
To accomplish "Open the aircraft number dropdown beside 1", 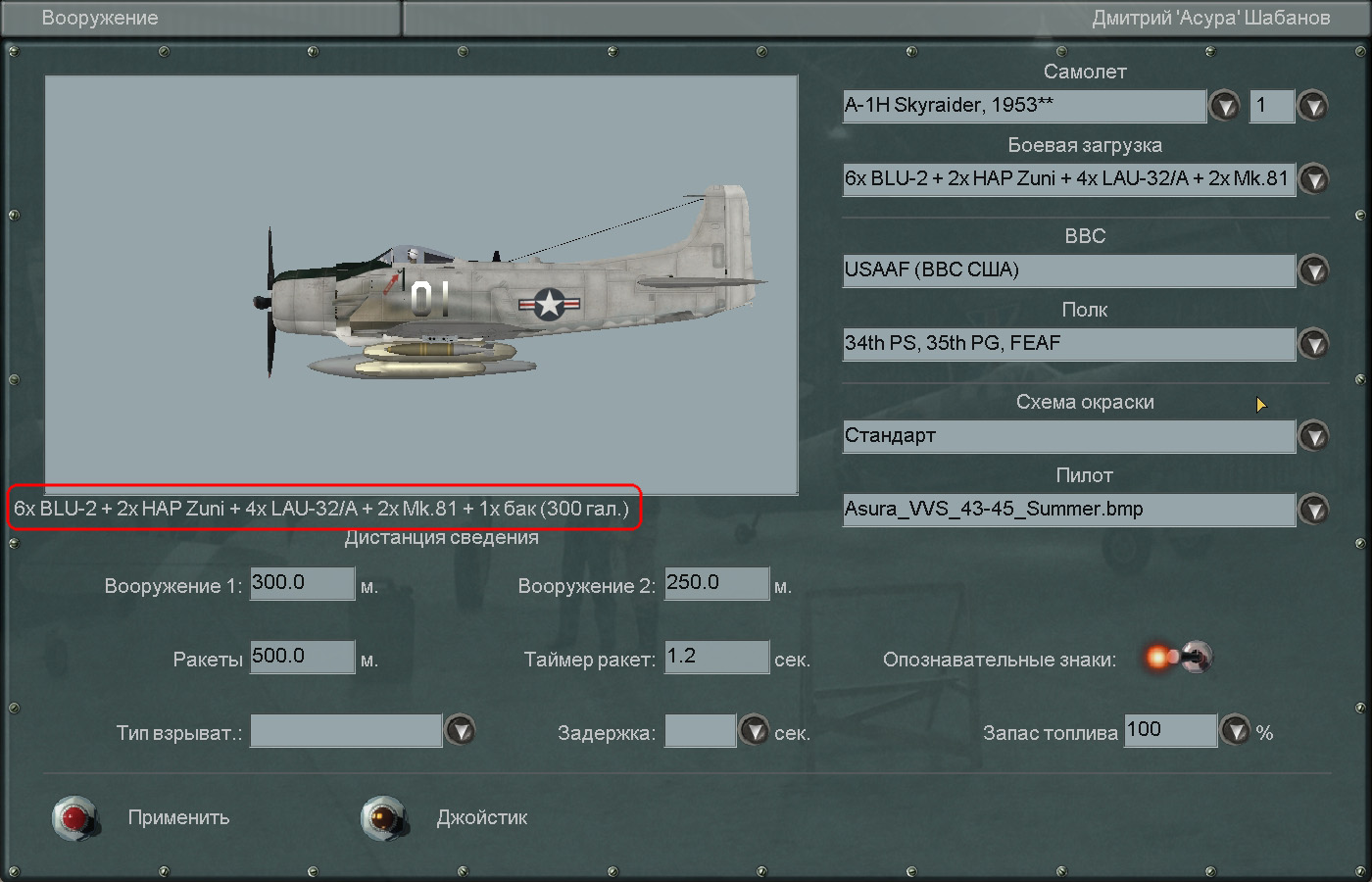I will tap(1312, 105).
